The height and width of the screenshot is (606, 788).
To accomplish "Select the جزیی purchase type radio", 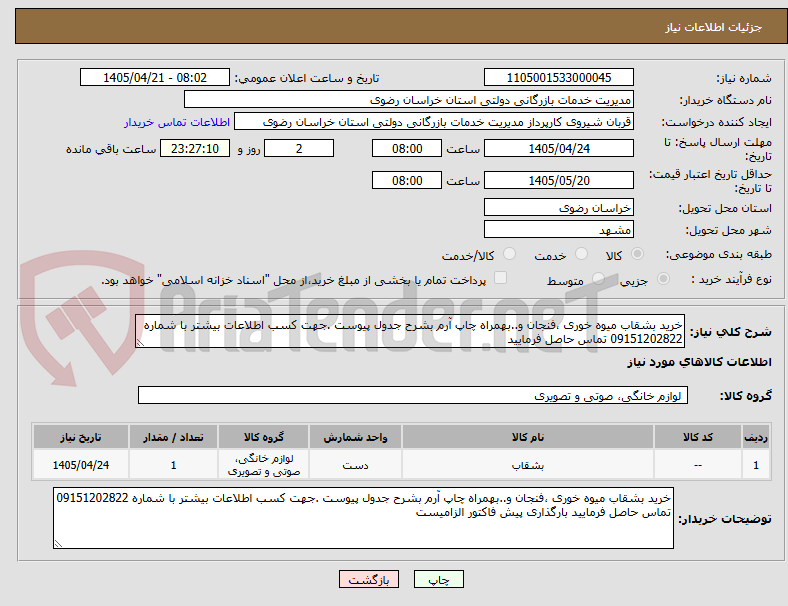I will click(x=663, y=278).
